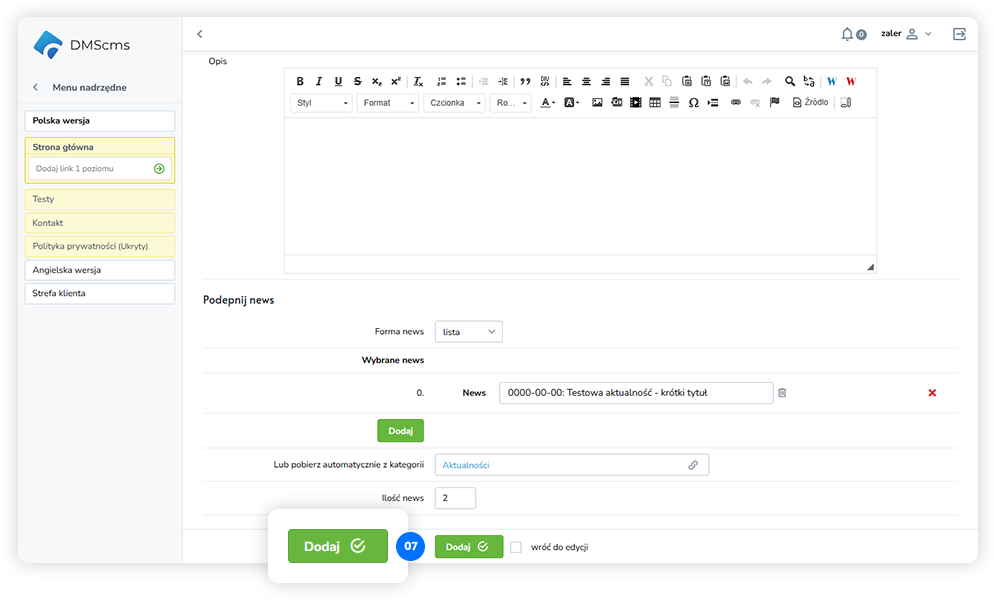Open the text color picker
The image size is (994, 600).
[547, 103]
